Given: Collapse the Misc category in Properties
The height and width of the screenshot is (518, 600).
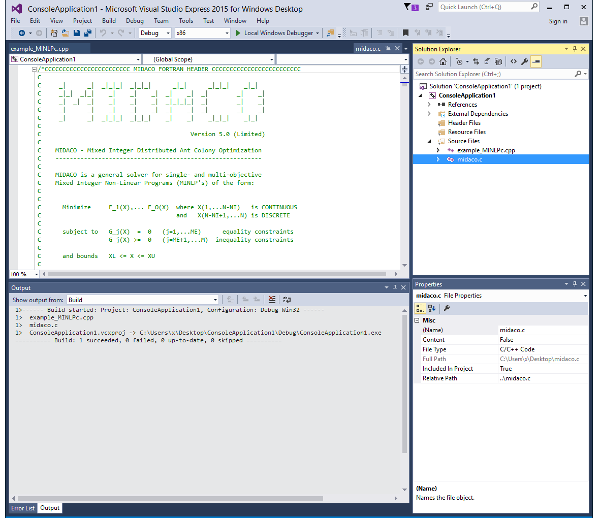Looking at the screenshot, I should click(x=417, y=321).
